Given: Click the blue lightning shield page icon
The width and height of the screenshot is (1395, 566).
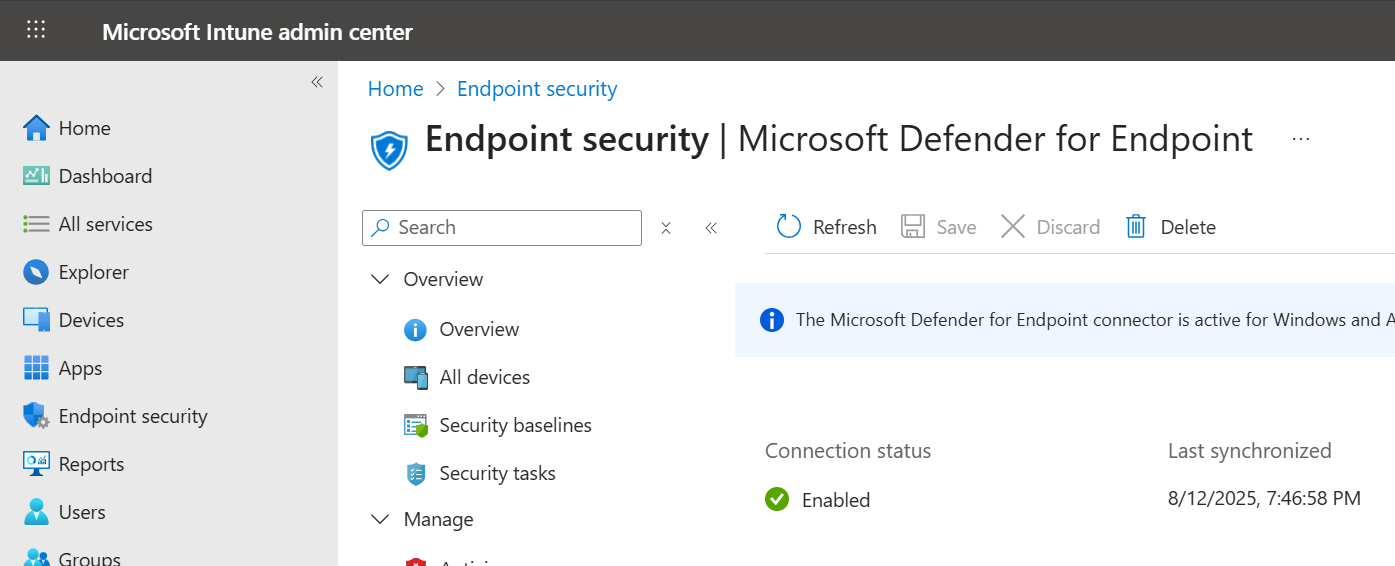Looking at the screenshot, I should [389, 150].
